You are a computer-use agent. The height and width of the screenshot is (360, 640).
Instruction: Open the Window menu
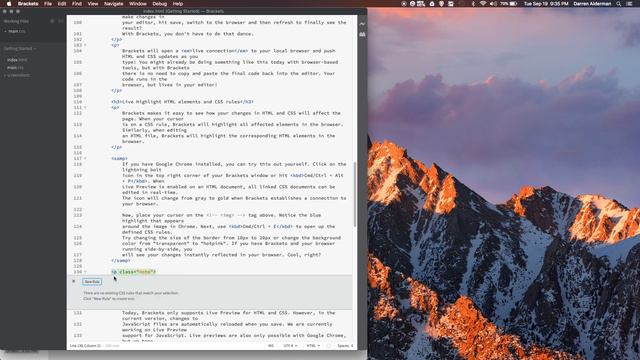point(138,4)
